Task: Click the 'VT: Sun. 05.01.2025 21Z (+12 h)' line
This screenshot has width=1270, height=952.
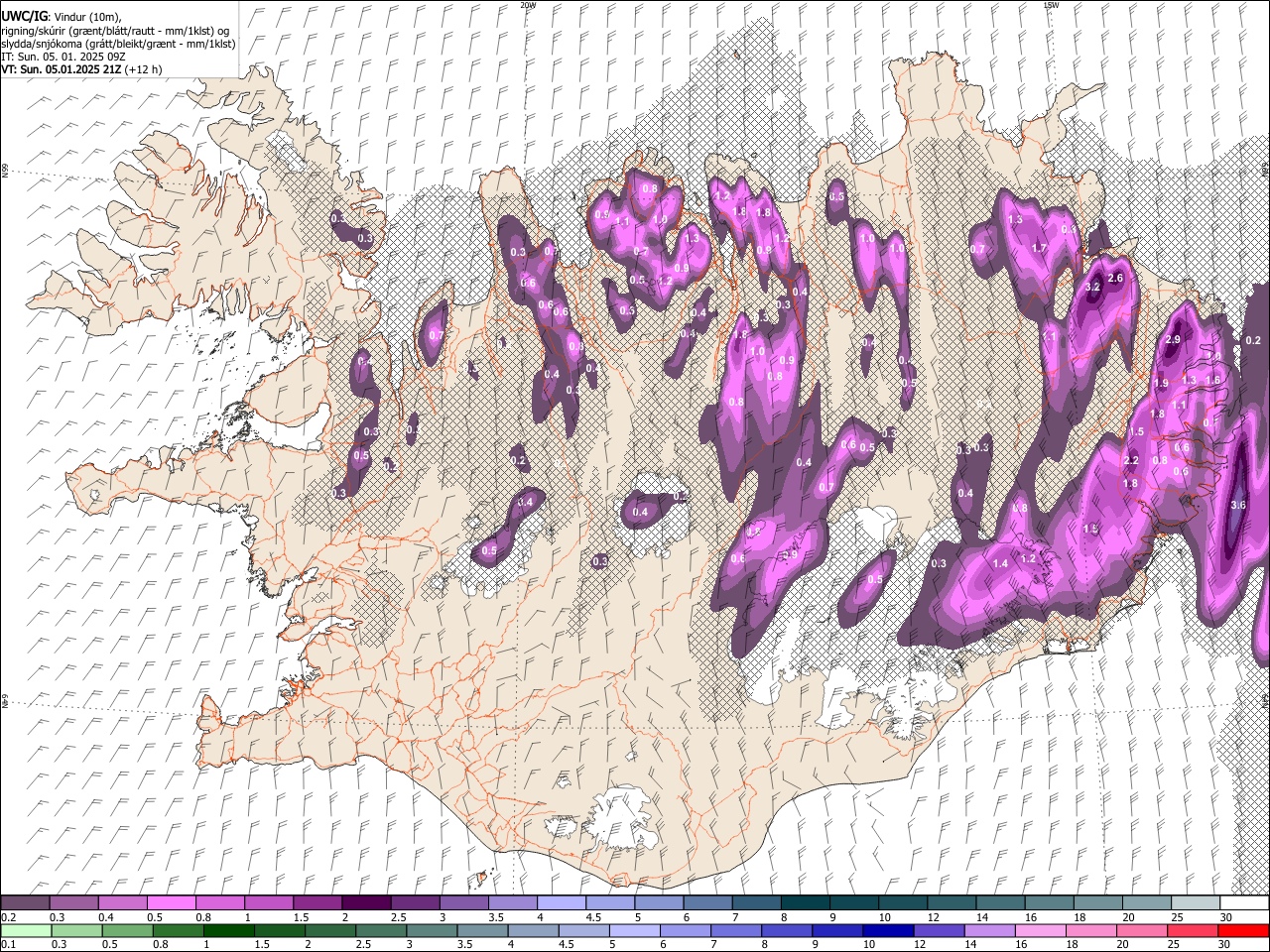Action: click(x=81, y=69)
